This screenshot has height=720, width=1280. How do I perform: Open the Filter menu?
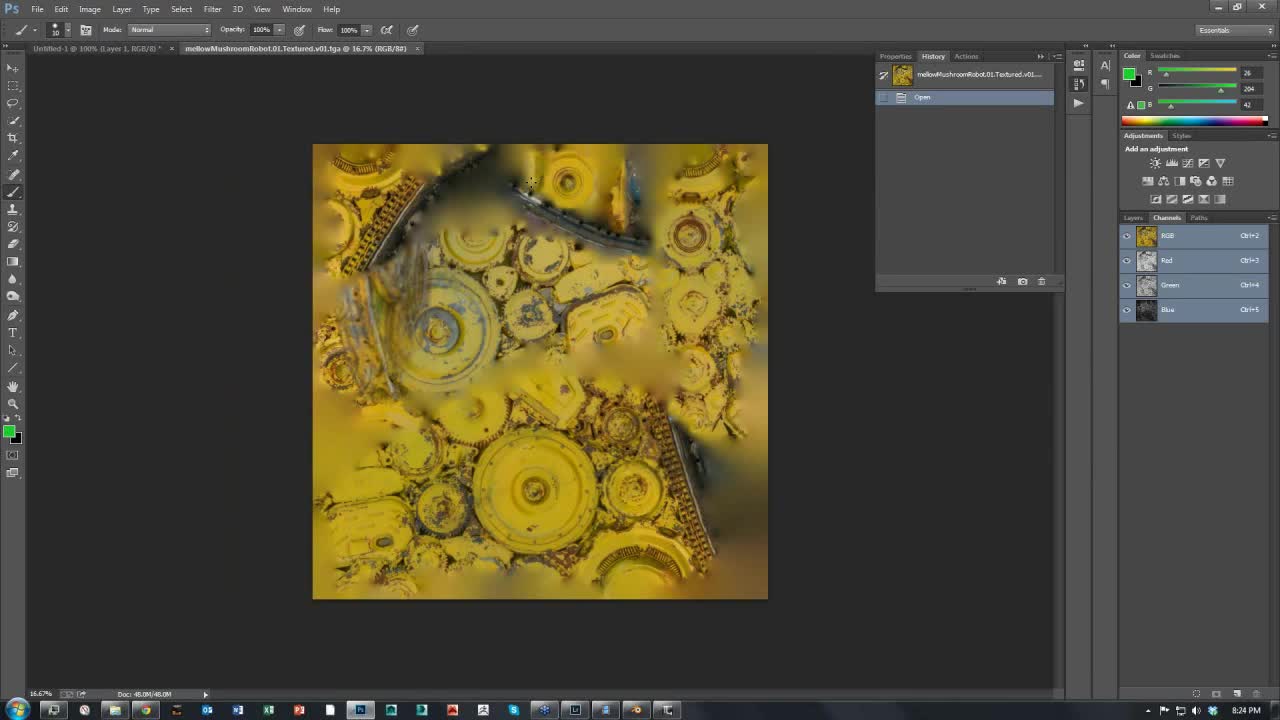point(212,9)
